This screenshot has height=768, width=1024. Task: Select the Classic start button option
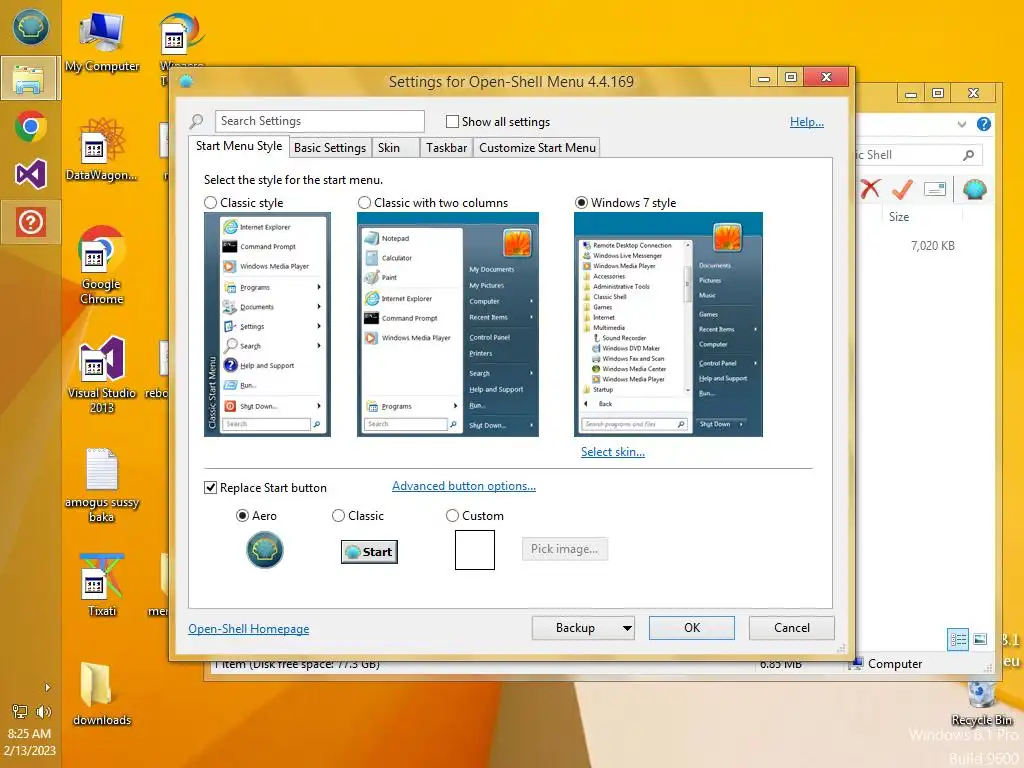pos(338,516)
